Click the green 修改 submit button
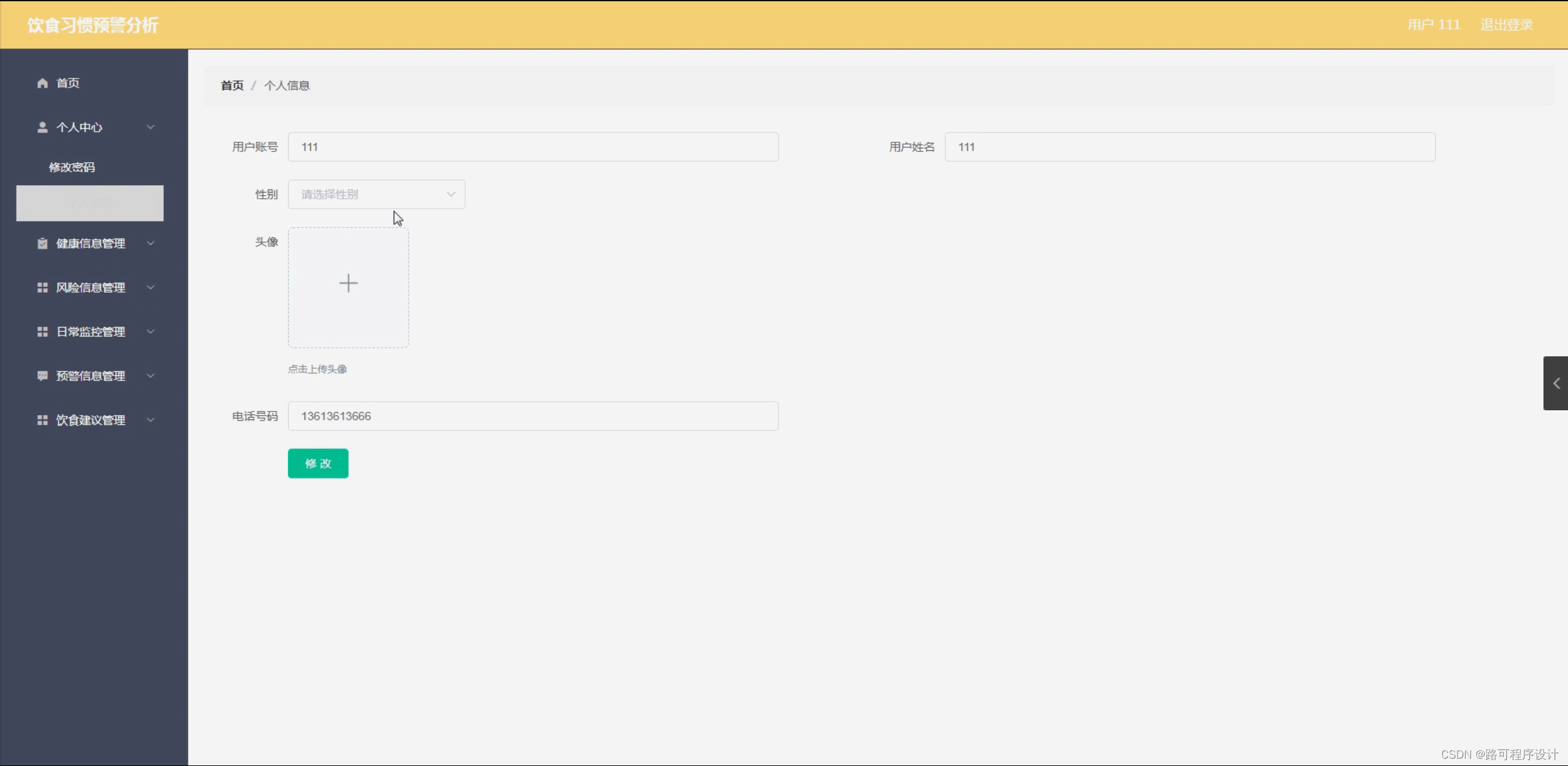The image size is (1568, 766). point(318,463)
